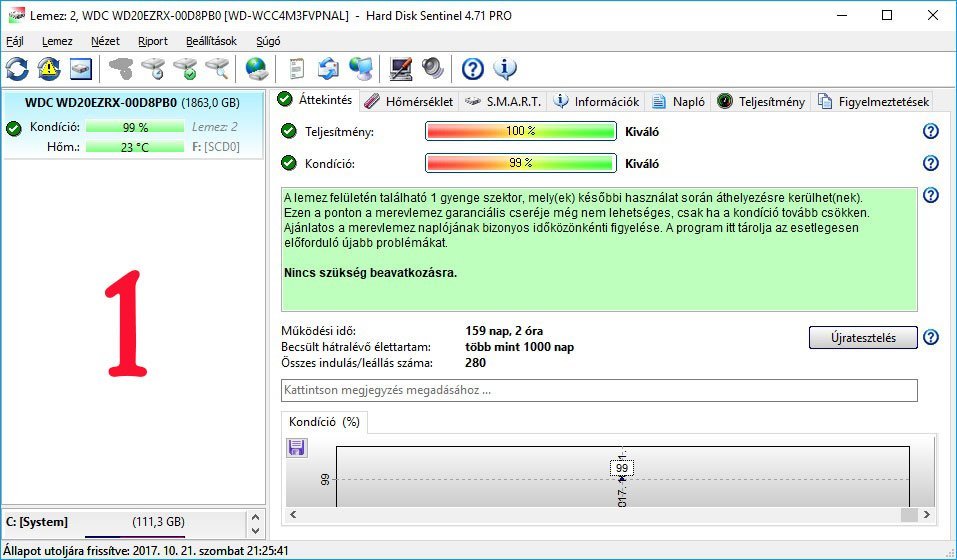Click the 99 % Kondíció gradient bar

[x=521, y=163]
